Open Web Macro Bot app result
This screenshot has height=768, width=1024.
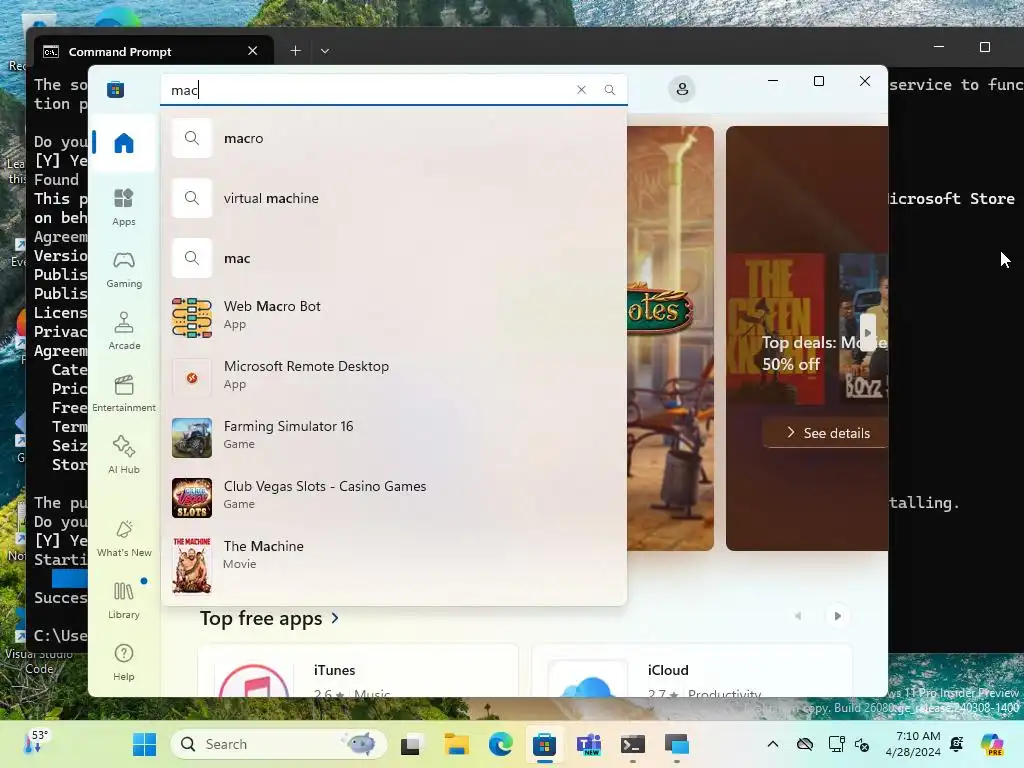click(394, 318)
